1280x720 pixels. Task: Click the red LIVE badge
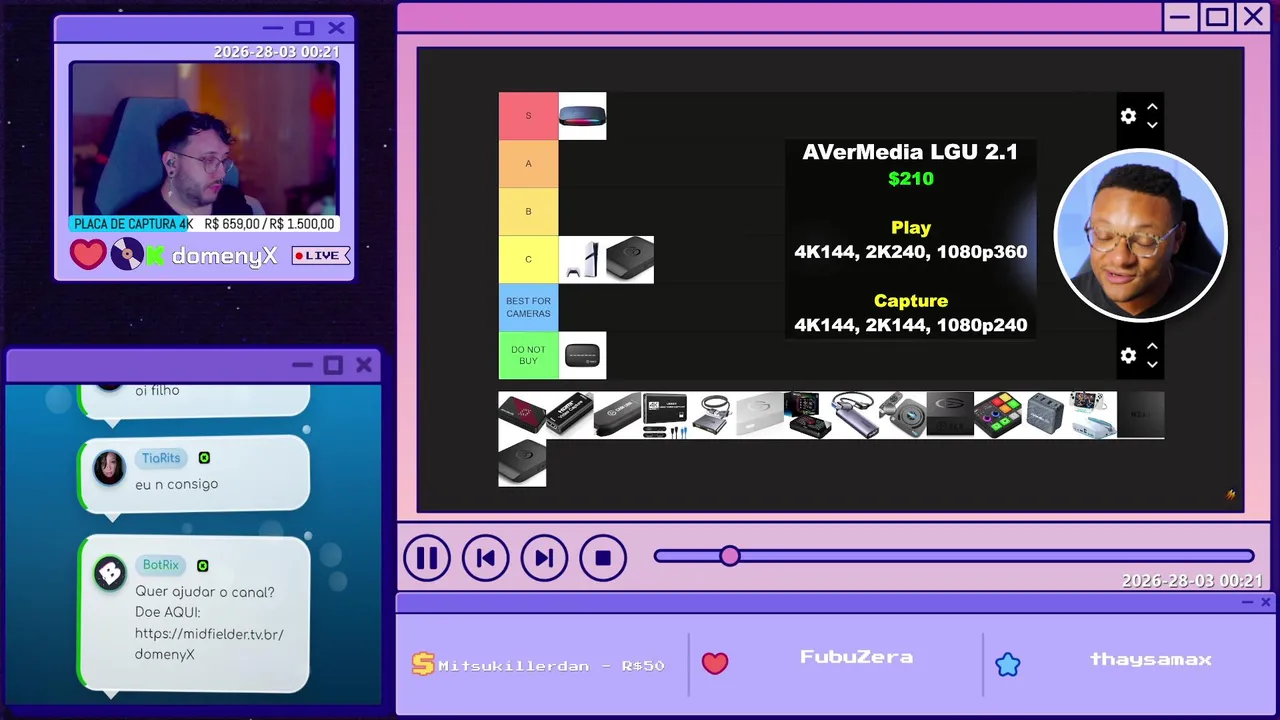[x=321, y=256]
